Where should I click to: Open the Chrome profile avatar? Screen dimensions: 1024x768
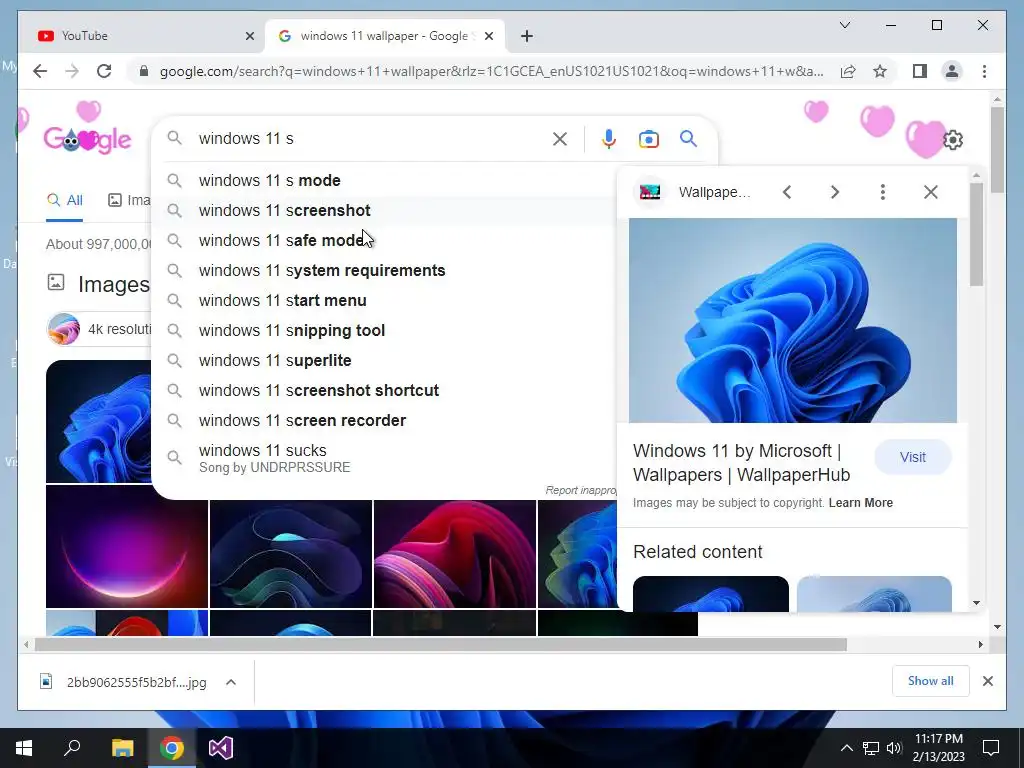[952, 71]
